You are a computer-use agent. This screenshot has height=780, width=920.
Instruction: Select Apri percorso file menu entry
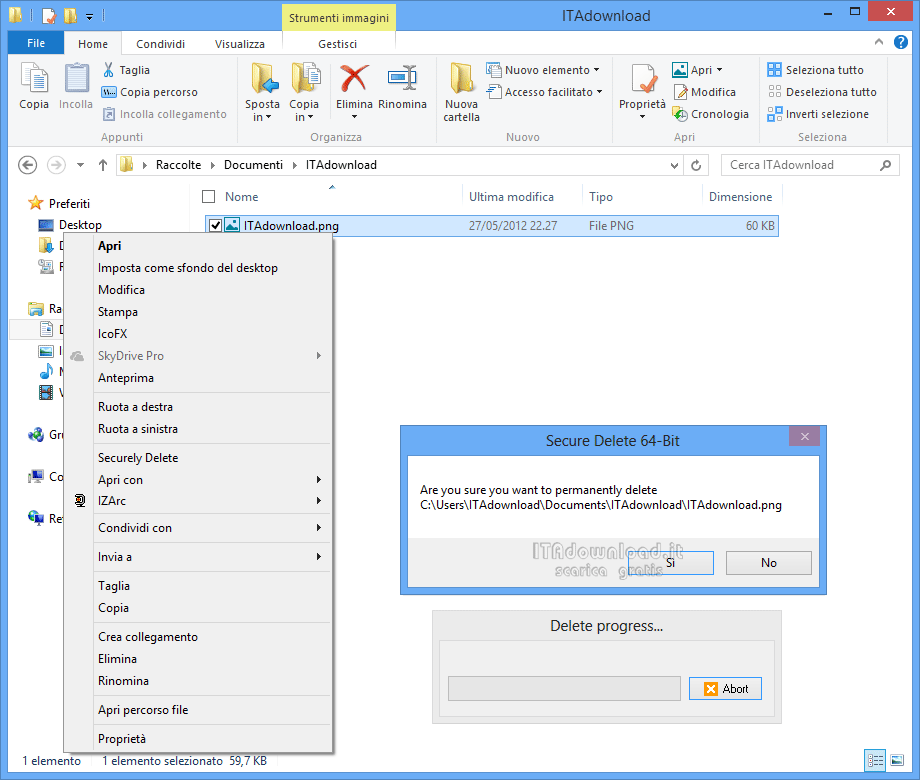[x=212, y=710]
